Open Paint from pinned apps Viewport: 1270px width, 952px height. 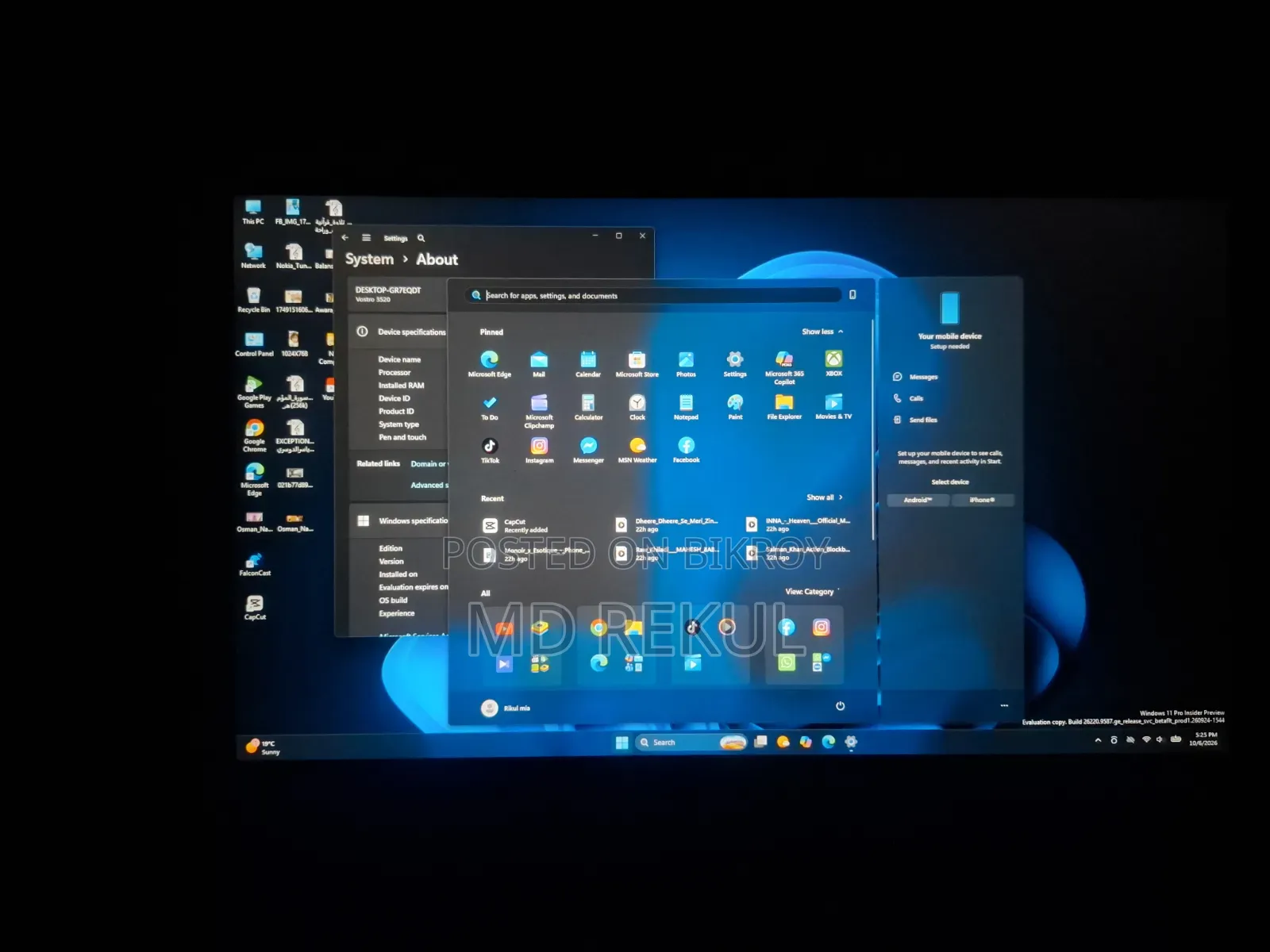click(735, 407)
